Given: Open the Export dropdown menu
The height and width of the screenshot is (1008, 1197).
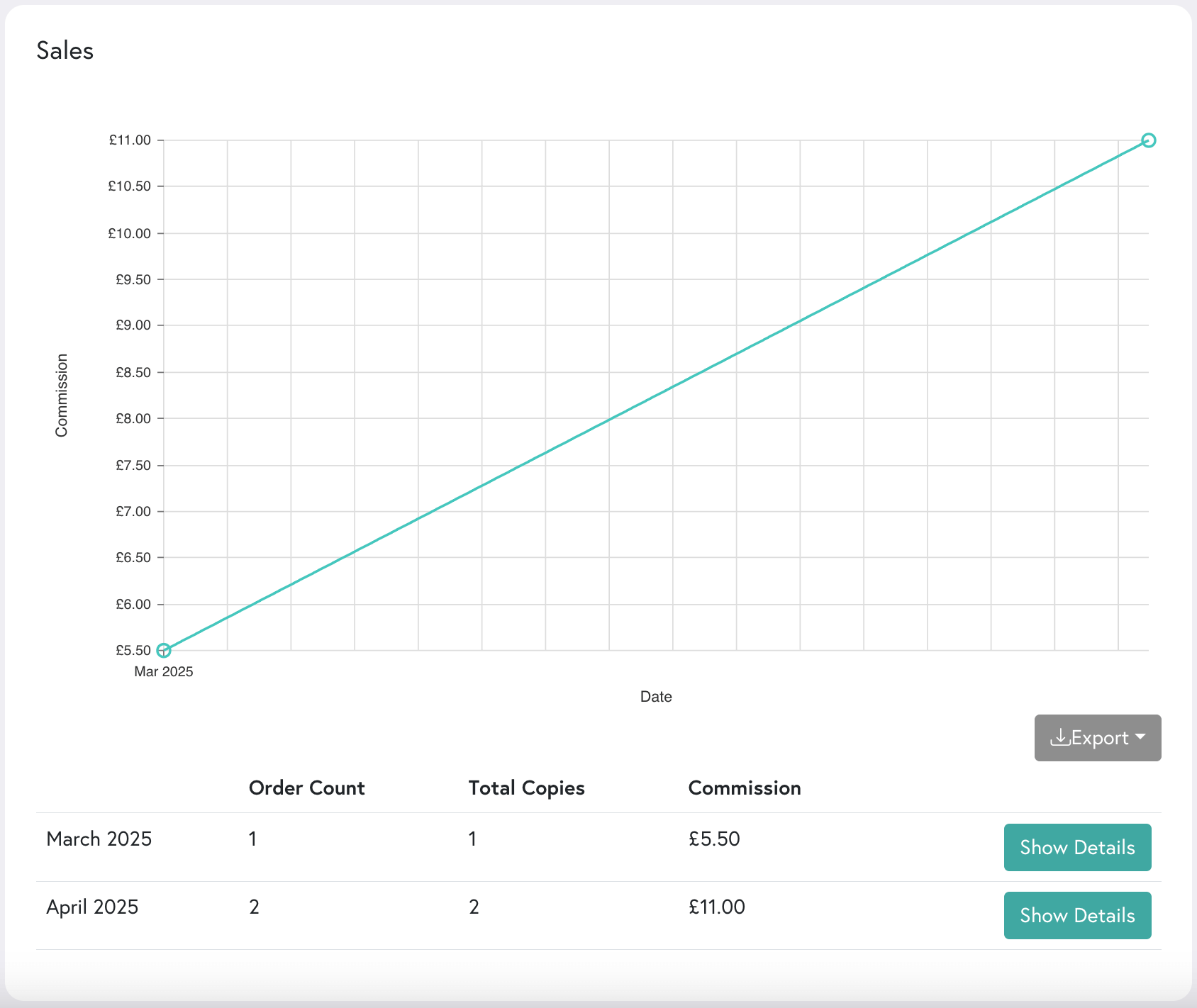Looking at the screenshot, I should point(1097,737).
